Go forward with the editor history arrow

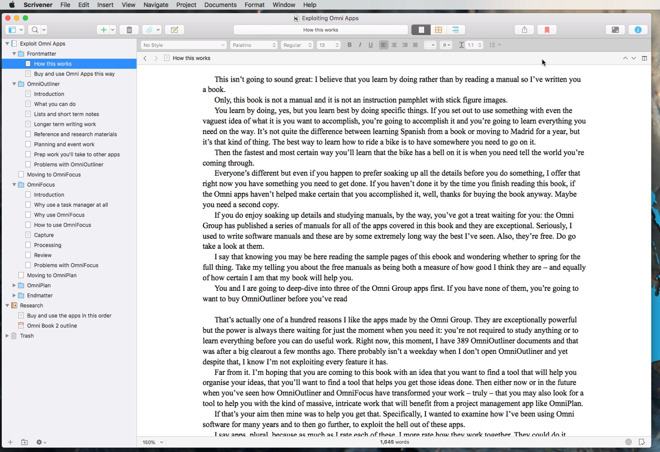[156, 58]
